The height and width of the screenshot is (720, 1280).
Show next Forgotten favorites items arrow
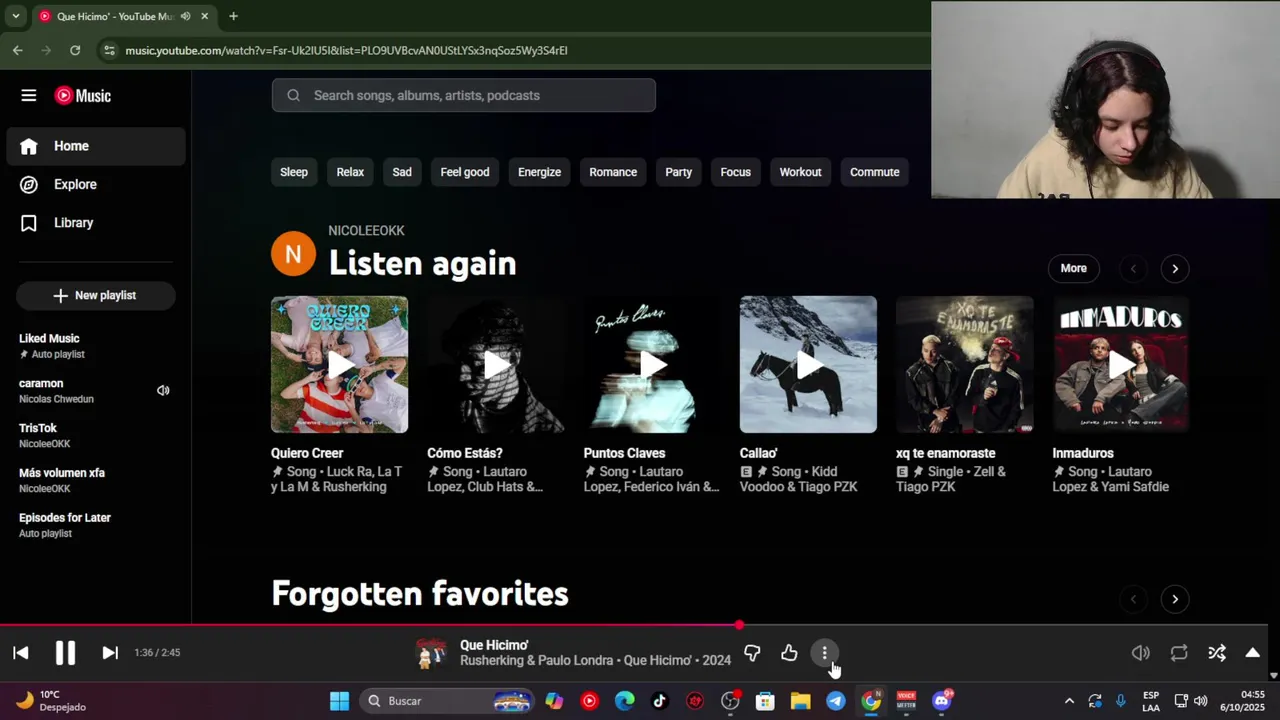1175,599
